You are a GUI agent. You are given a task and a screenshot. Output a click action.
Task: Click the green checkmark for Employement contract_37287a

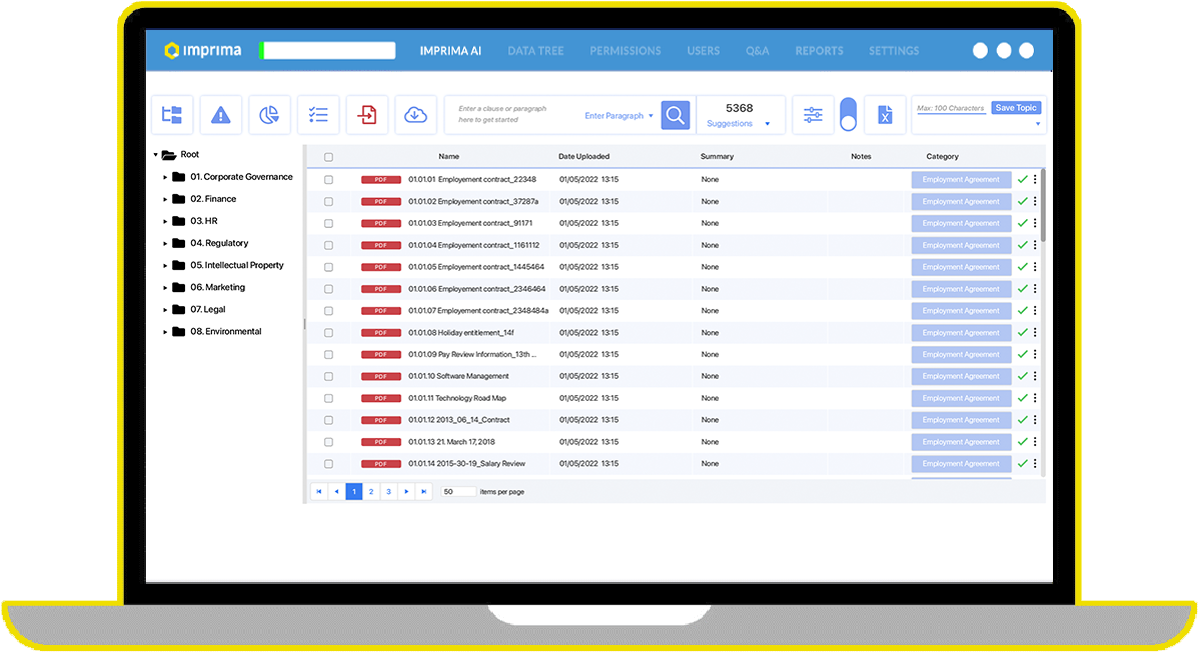tap(1022, 201)
